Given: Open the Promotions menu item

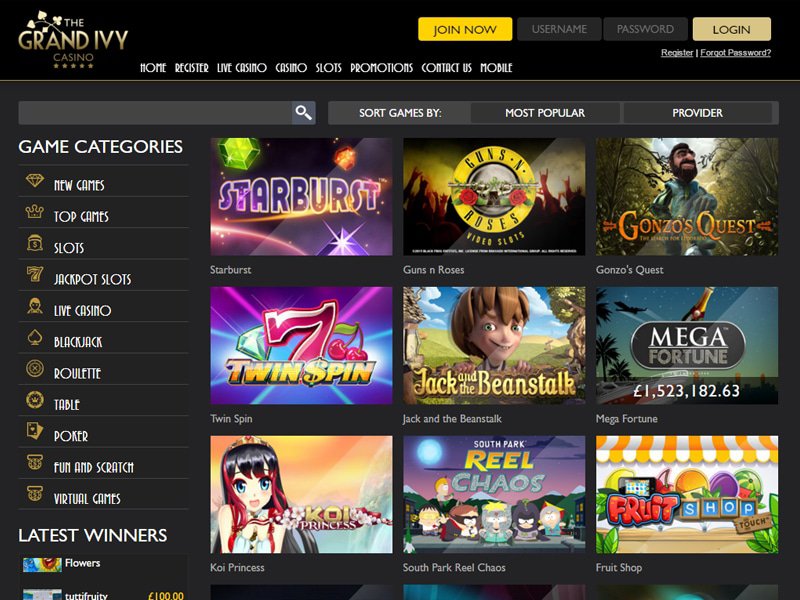Looking at the screenshot, I should tap(381, 68).
